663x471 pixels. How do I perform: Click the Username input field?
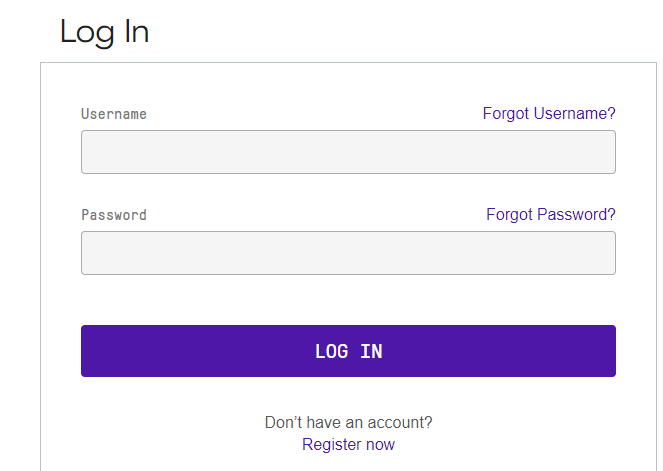(x=348, y=152)
